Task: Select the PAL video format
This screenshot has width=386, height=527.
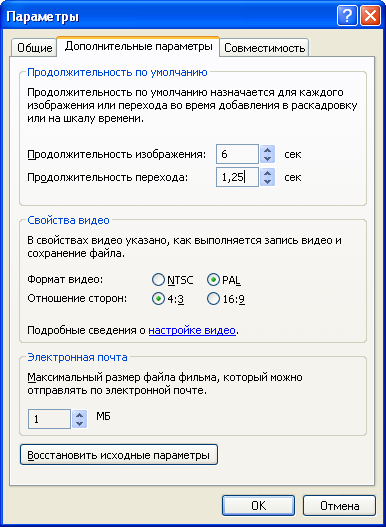Action: tap(223, 280)
